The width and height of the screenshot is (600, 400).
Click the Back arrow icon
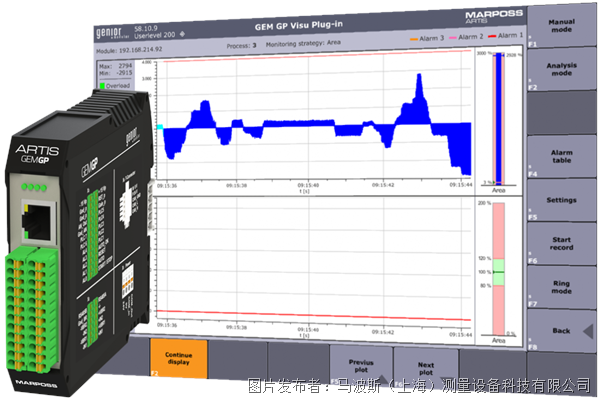[589, 331]
